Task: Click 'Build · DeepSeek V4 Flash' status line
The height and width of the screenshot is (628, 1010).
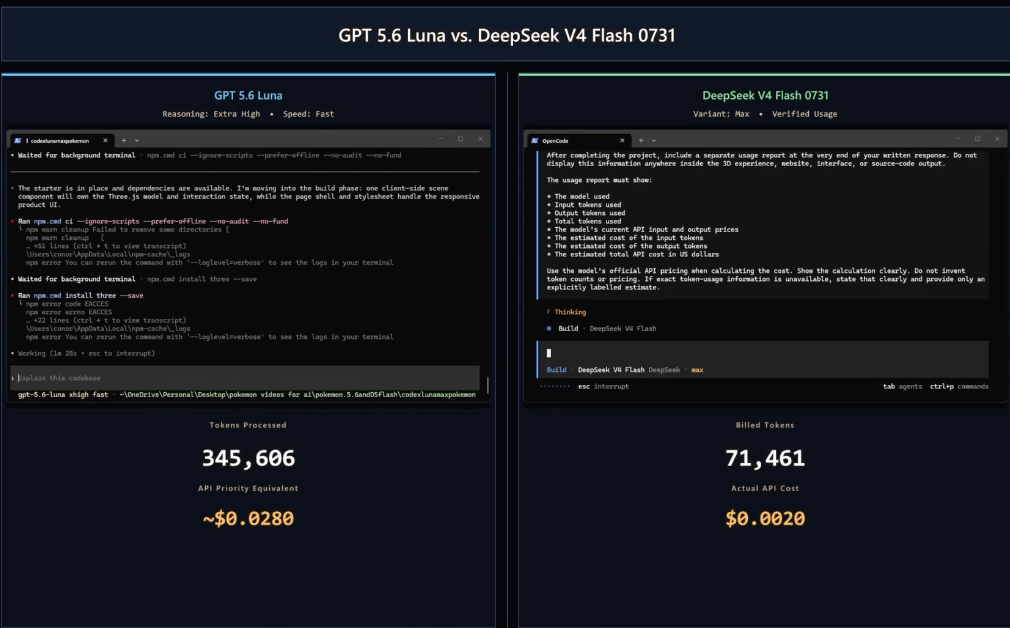Action: [602, 328]
